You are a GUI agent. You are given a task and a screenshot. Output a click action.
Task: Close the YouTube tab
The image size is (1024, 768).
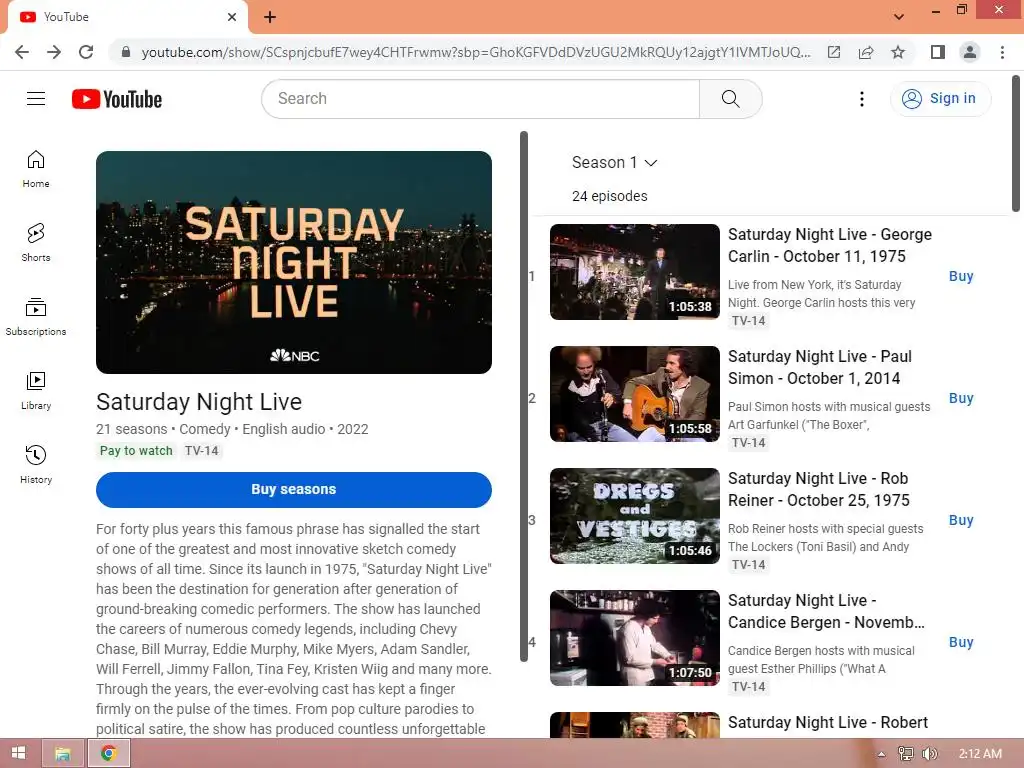point(232,17)
